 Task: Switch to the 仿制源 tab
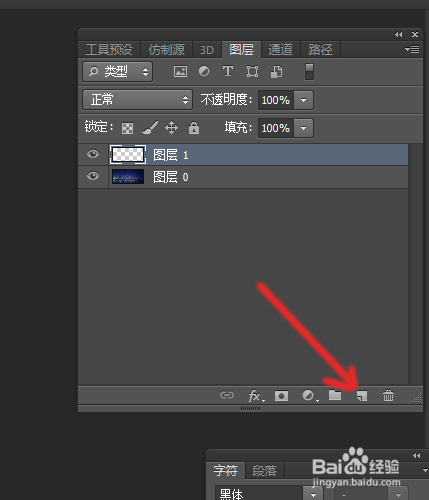pos(166,50)
